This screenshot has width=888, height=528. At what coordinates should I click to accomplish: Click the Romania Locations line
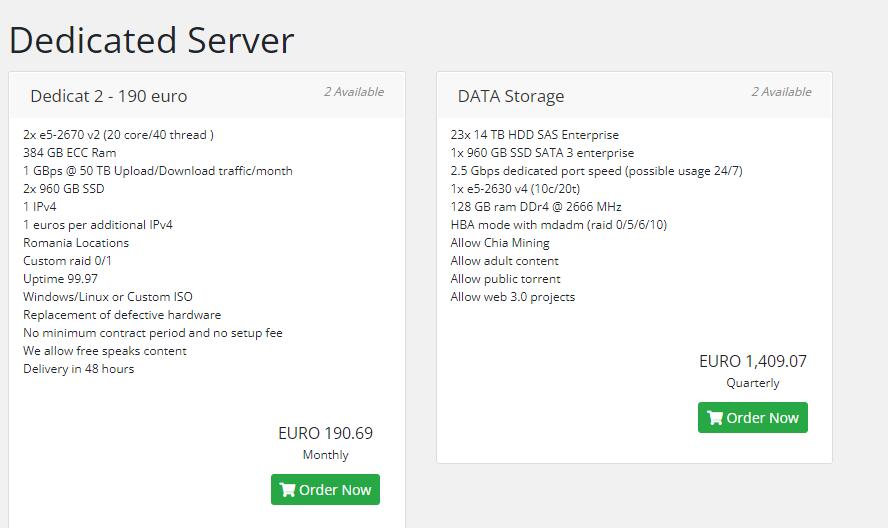(76, 243)
